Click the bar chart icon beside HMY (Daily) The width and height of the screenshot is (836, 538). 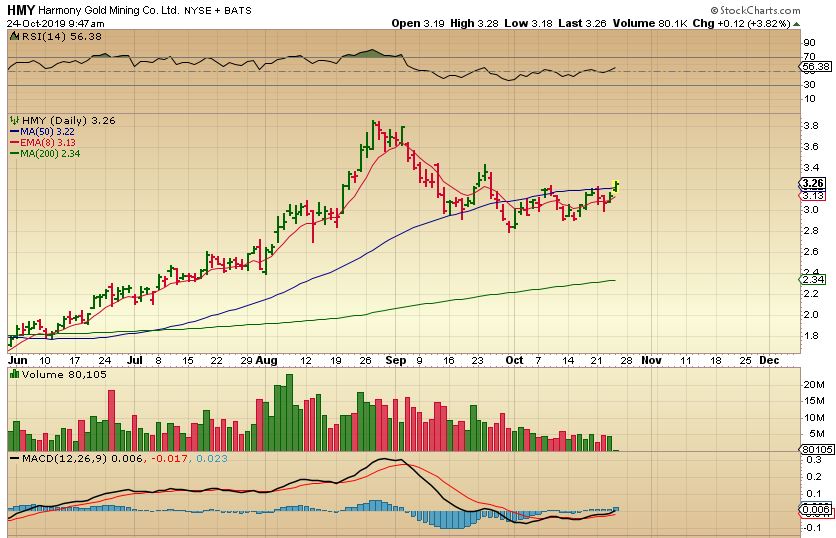tap(14, 121)
